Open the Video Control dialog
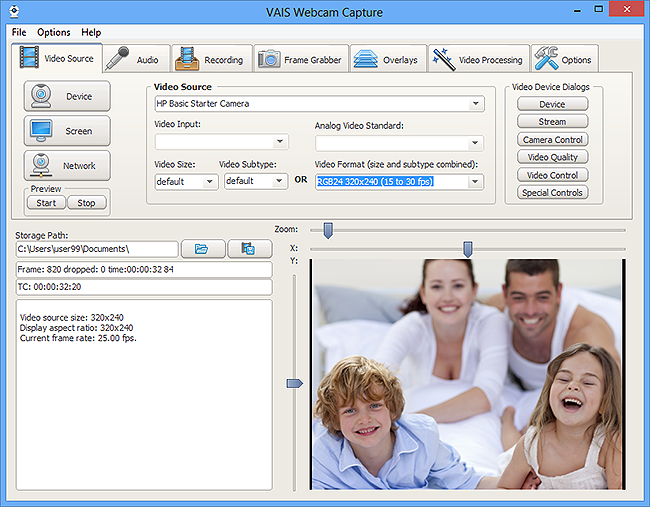650x507 pixels. click(552, 175)
